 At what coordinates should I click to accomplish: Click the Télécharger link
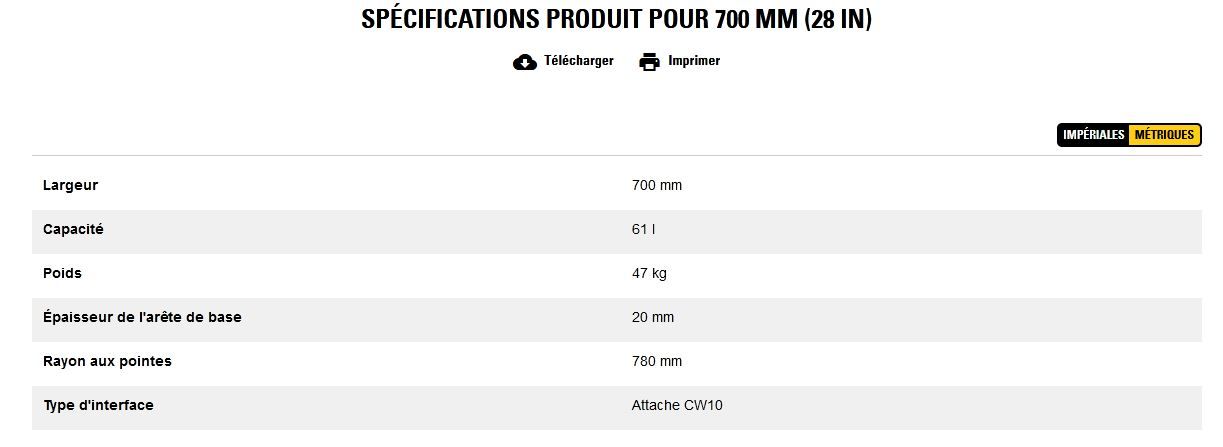578,61
